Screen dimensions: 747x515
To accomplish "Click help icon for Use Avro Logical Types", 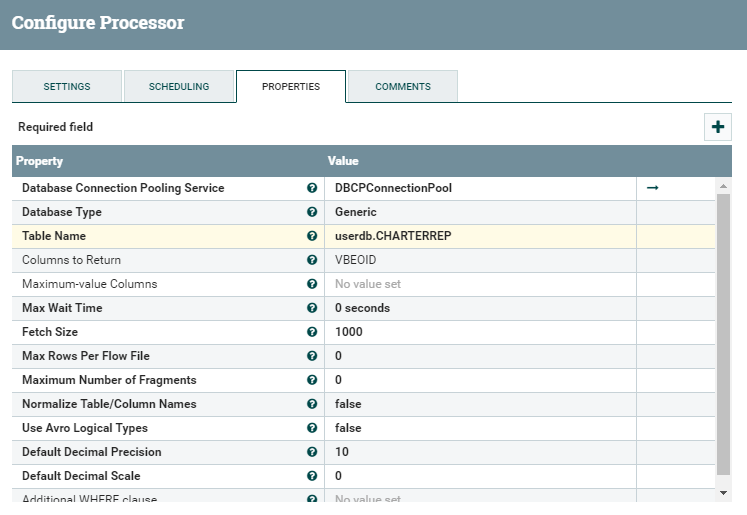I will point(312,428).
